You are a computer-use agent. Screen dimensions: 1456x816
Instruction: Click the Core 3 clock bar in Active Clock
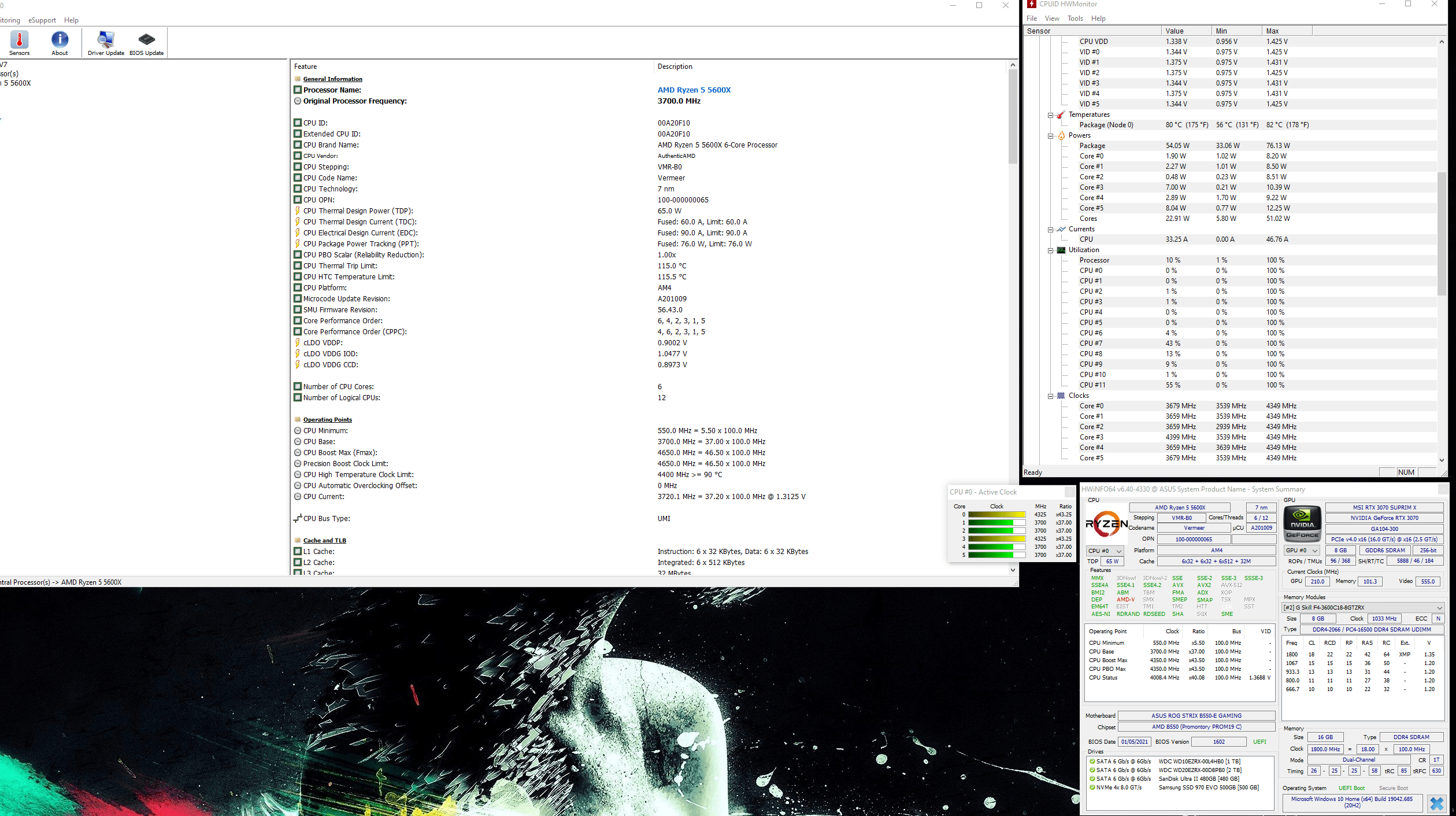997,539
